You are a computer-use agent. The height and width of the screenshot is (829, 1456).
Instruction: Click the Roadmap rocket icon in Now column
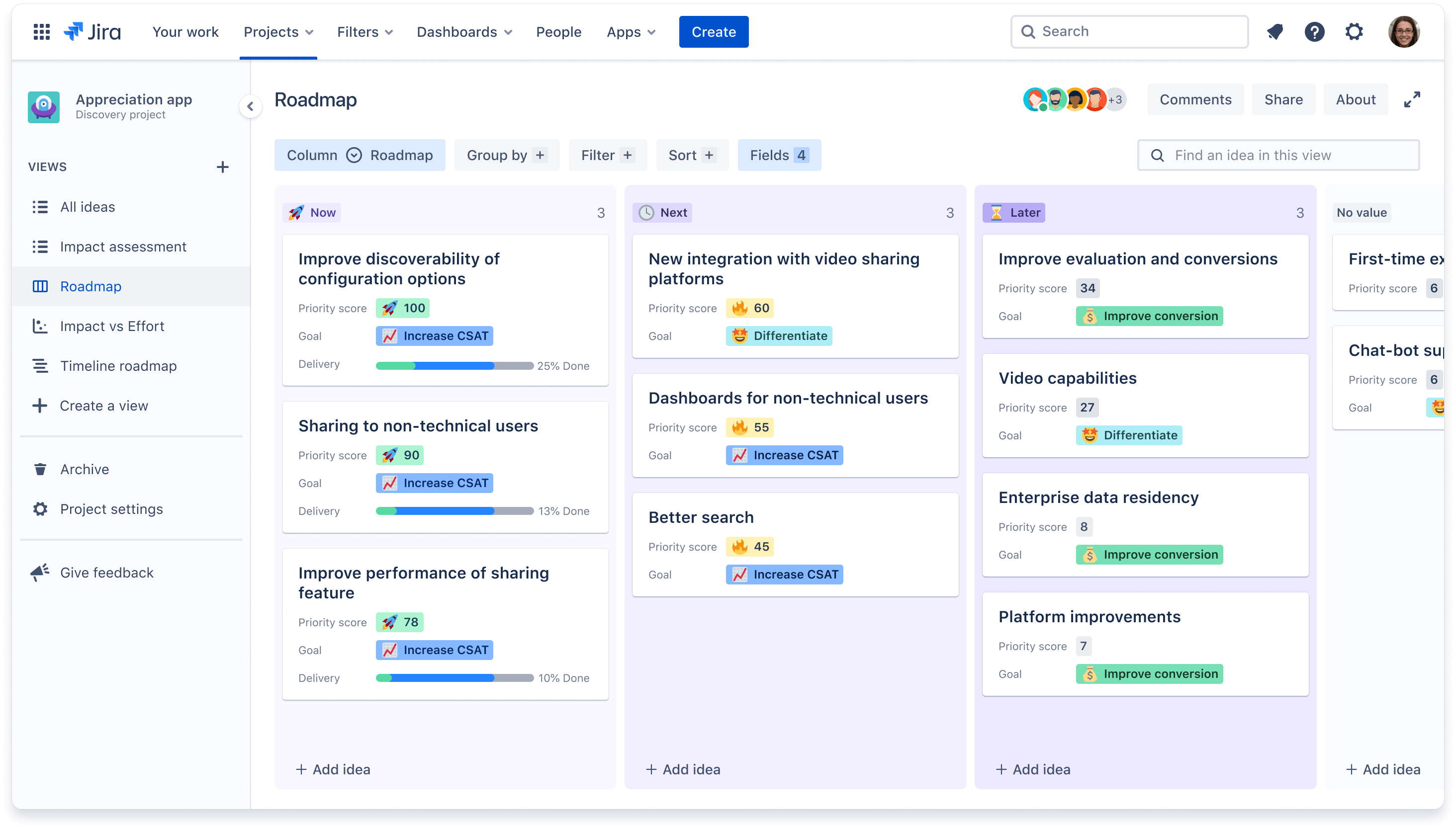click(296, 211)
